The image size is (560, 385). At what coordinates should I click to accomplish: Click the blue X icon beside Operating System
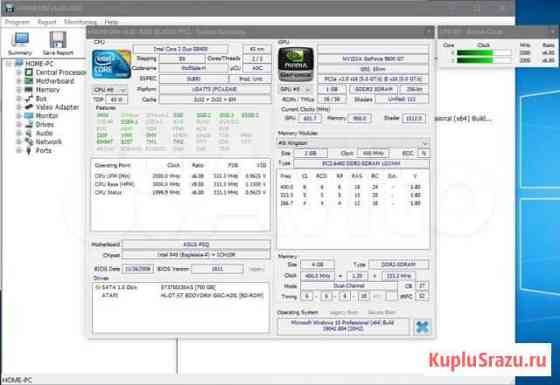pyautogui.click(x=422, y=327)
